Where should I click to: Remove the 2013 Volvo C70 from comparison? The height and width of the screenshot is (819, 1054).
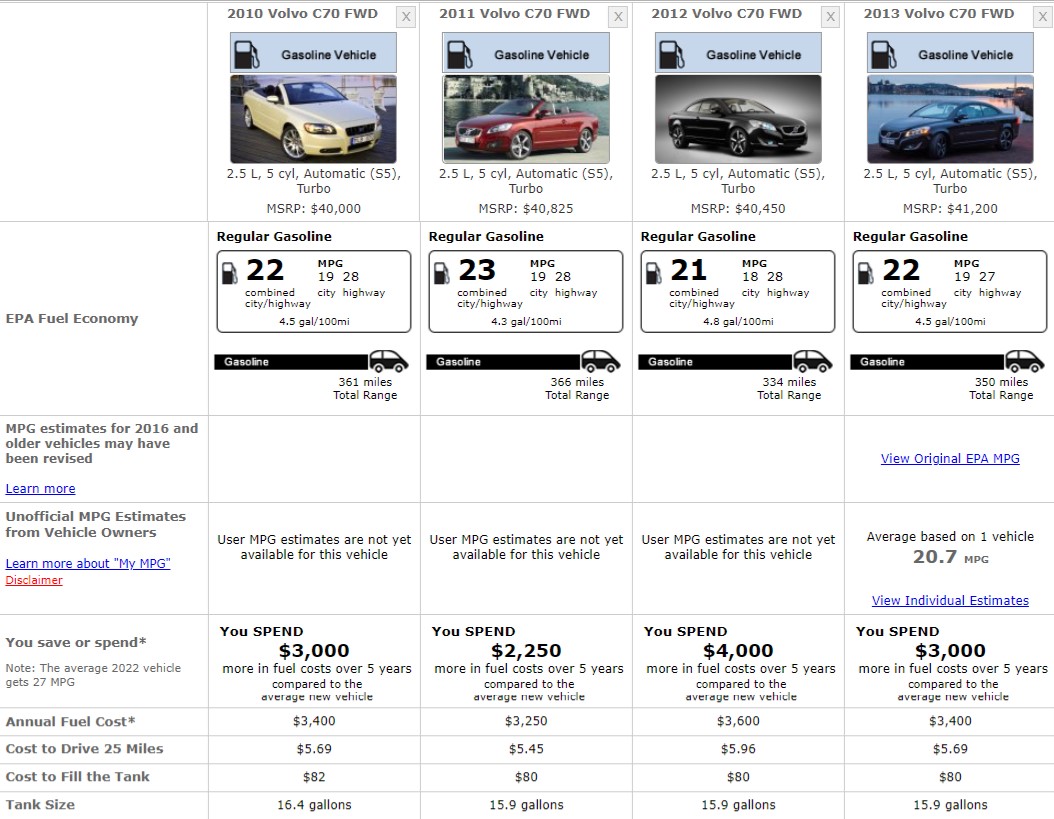(1043, 17)
